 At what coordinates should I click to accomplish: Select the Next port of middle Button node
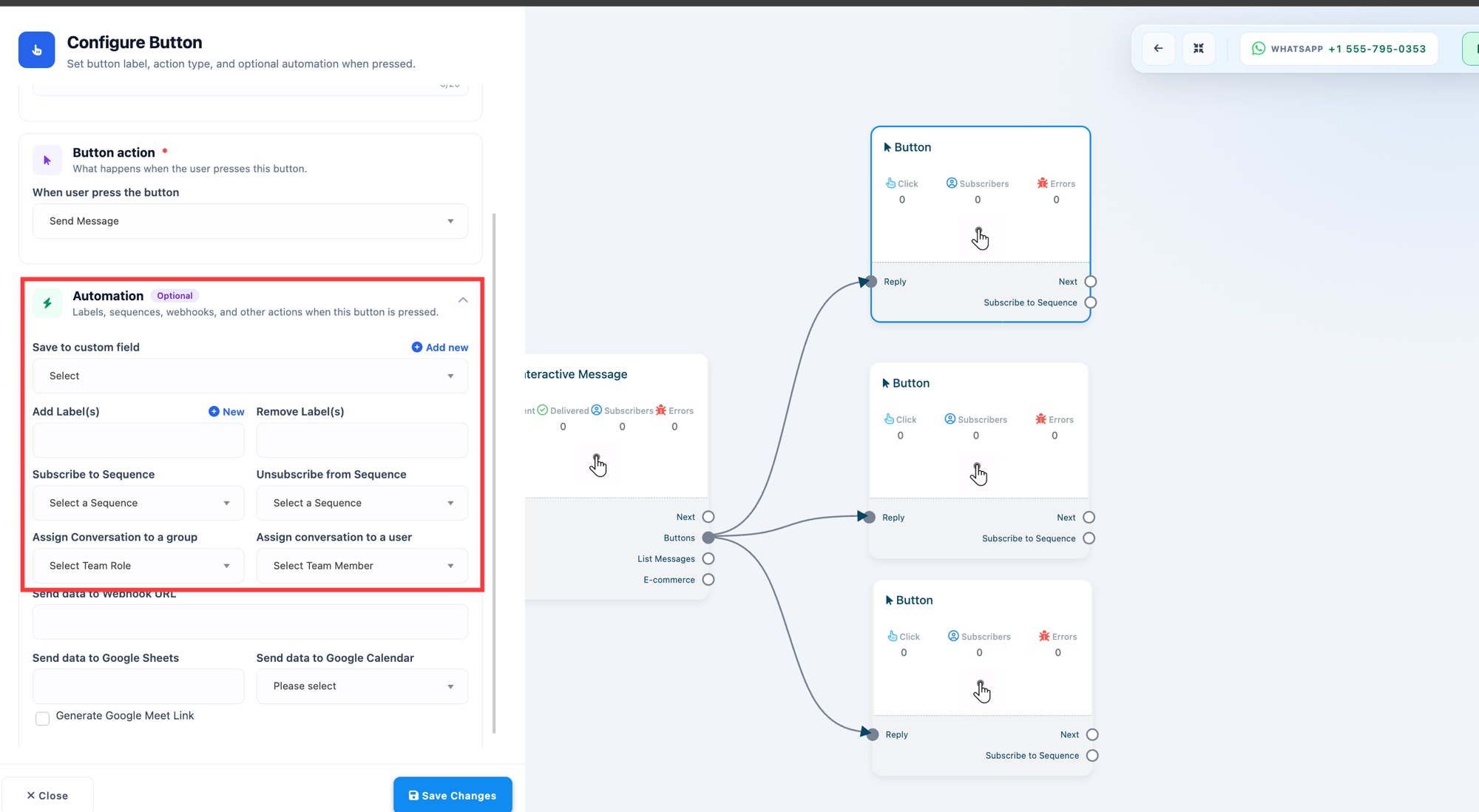[1089, 518]
